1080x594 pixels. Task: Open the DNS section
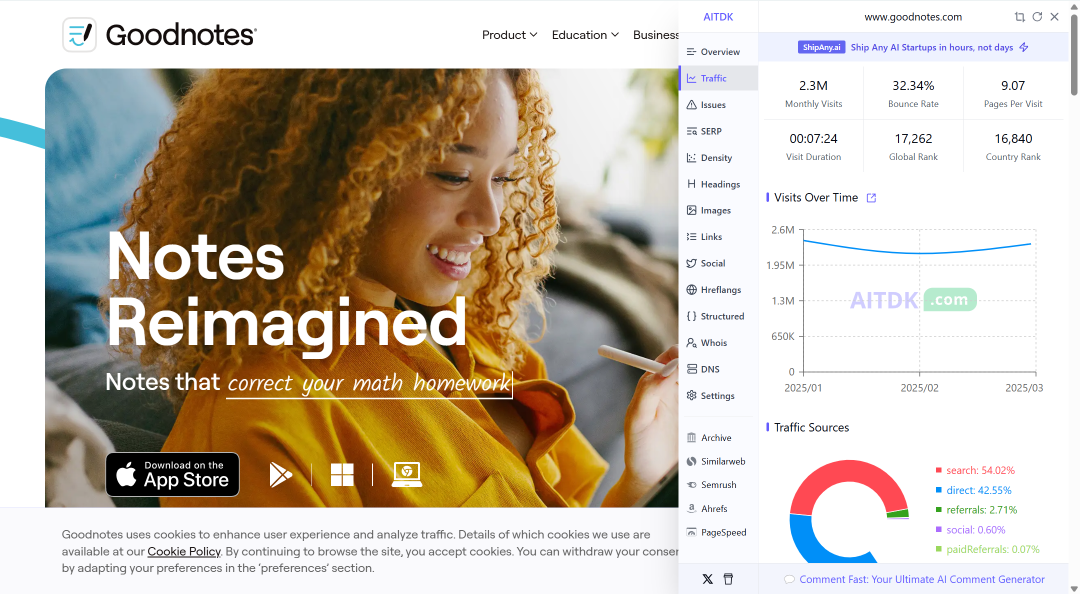click(x=718, y=369)
